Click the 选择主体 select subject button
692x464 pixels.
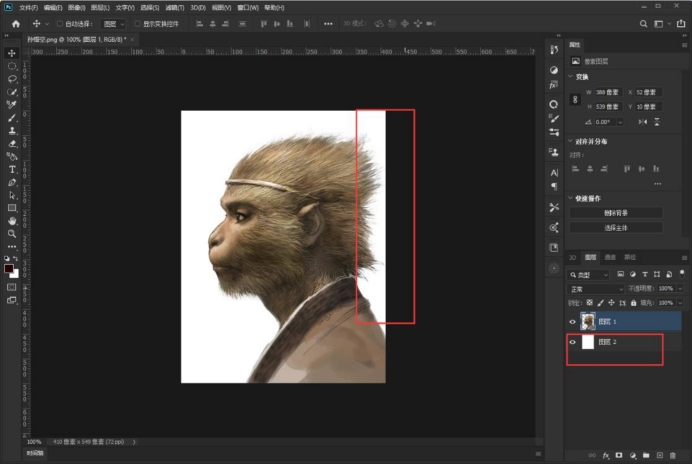point(616,228)
